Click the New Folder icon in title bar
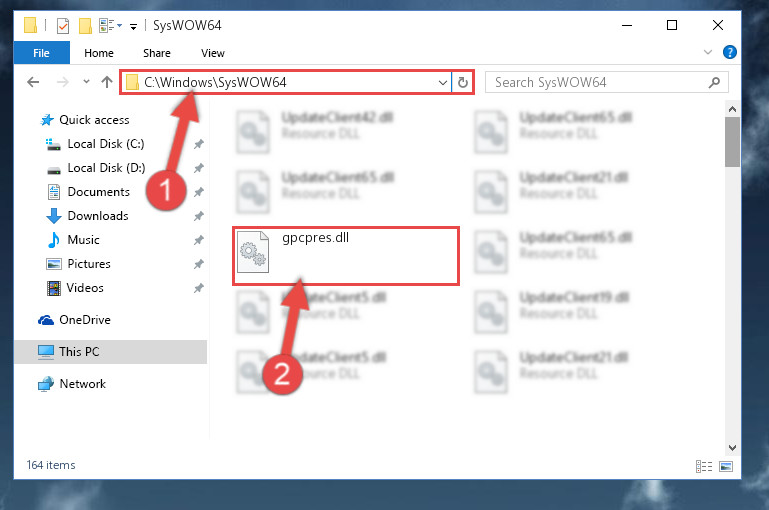 click(85, 26)
